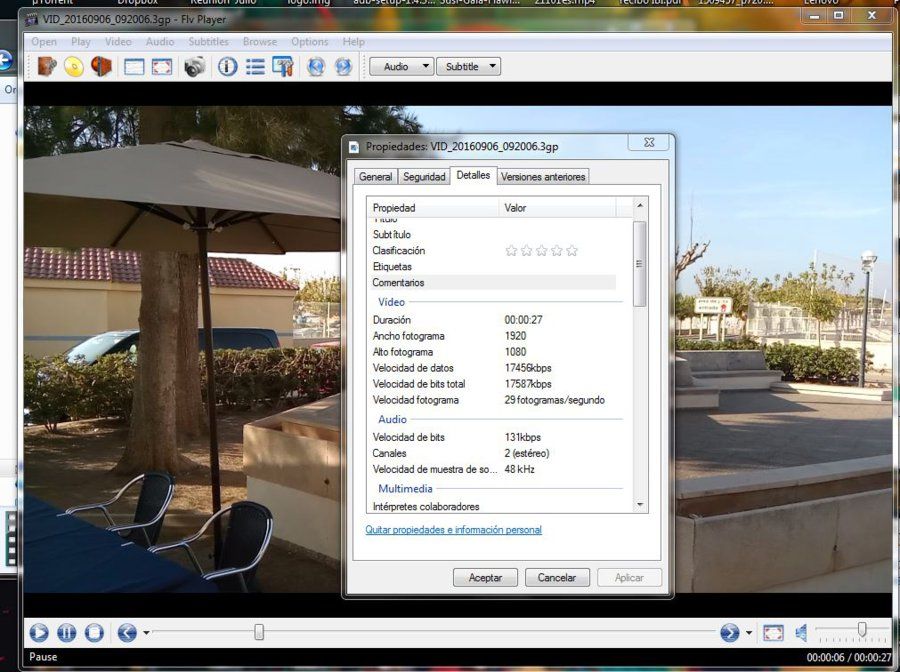Image resolution: width=900 pixels, height=672 pixels.
Task: Mute audio using speaker icon
Action: [801, 633]
